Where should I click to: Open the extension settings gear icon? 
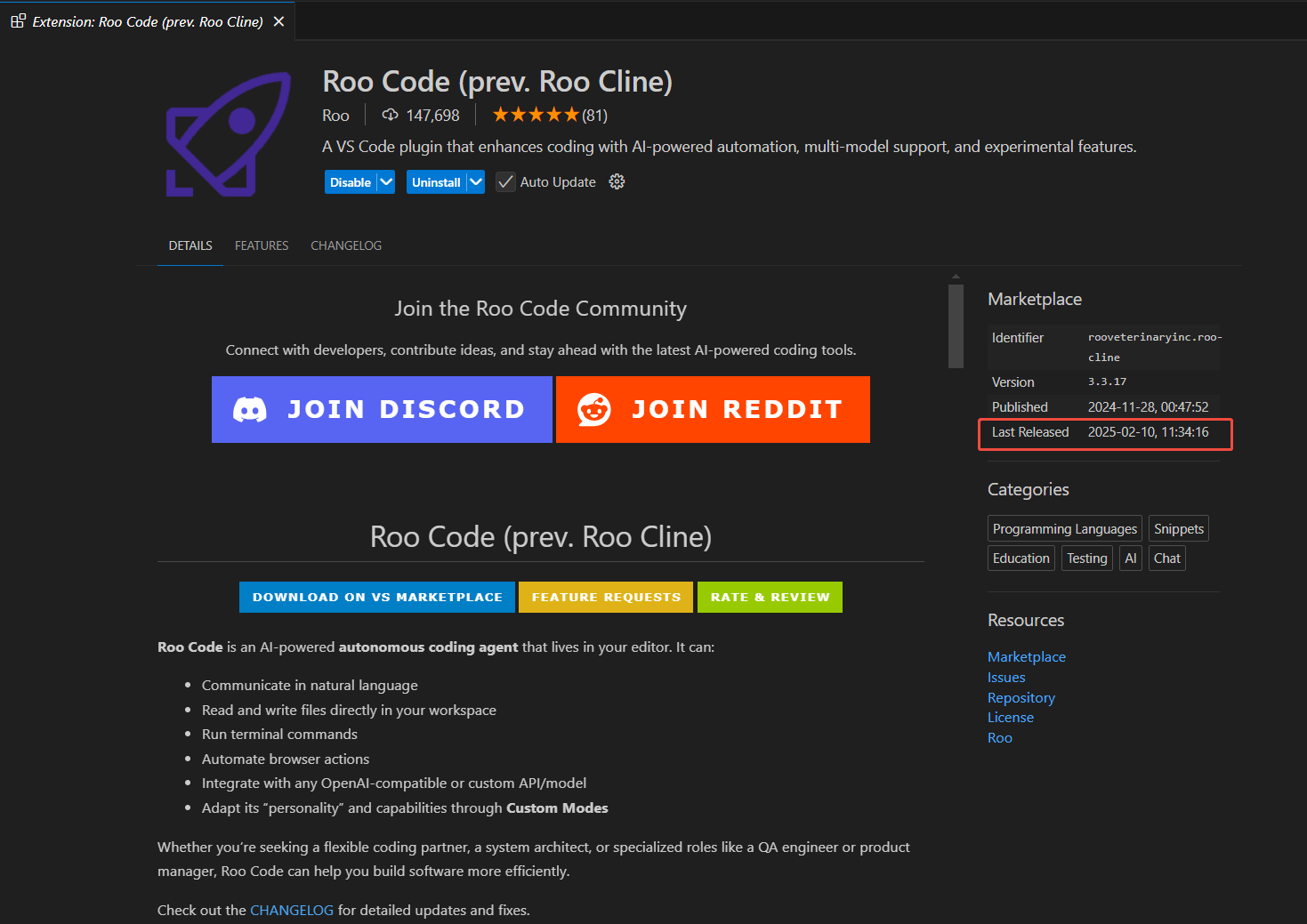[x=617, y=181]
